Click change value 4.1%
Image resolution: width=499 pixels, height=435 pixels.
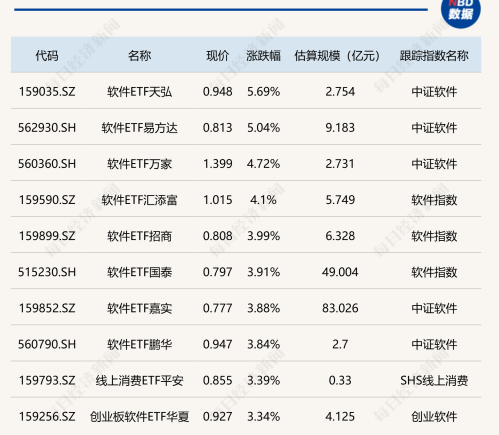(263, 200)
